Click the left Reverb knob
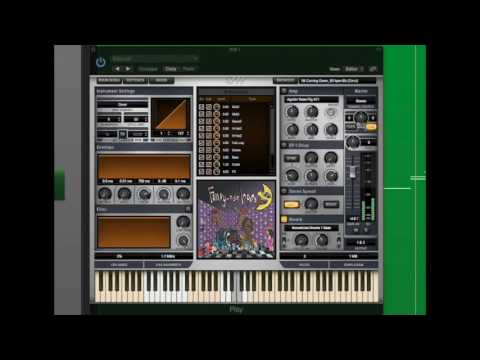 click(x=301, y=240)
